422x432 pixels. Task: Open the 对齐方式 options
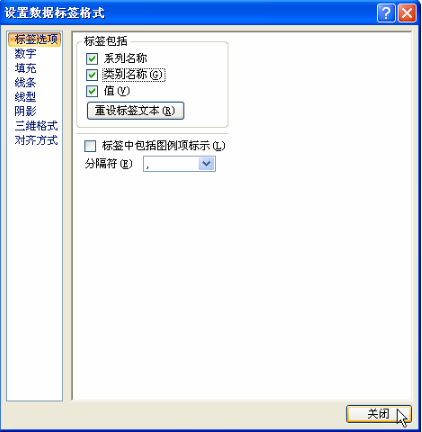(36, 140)
